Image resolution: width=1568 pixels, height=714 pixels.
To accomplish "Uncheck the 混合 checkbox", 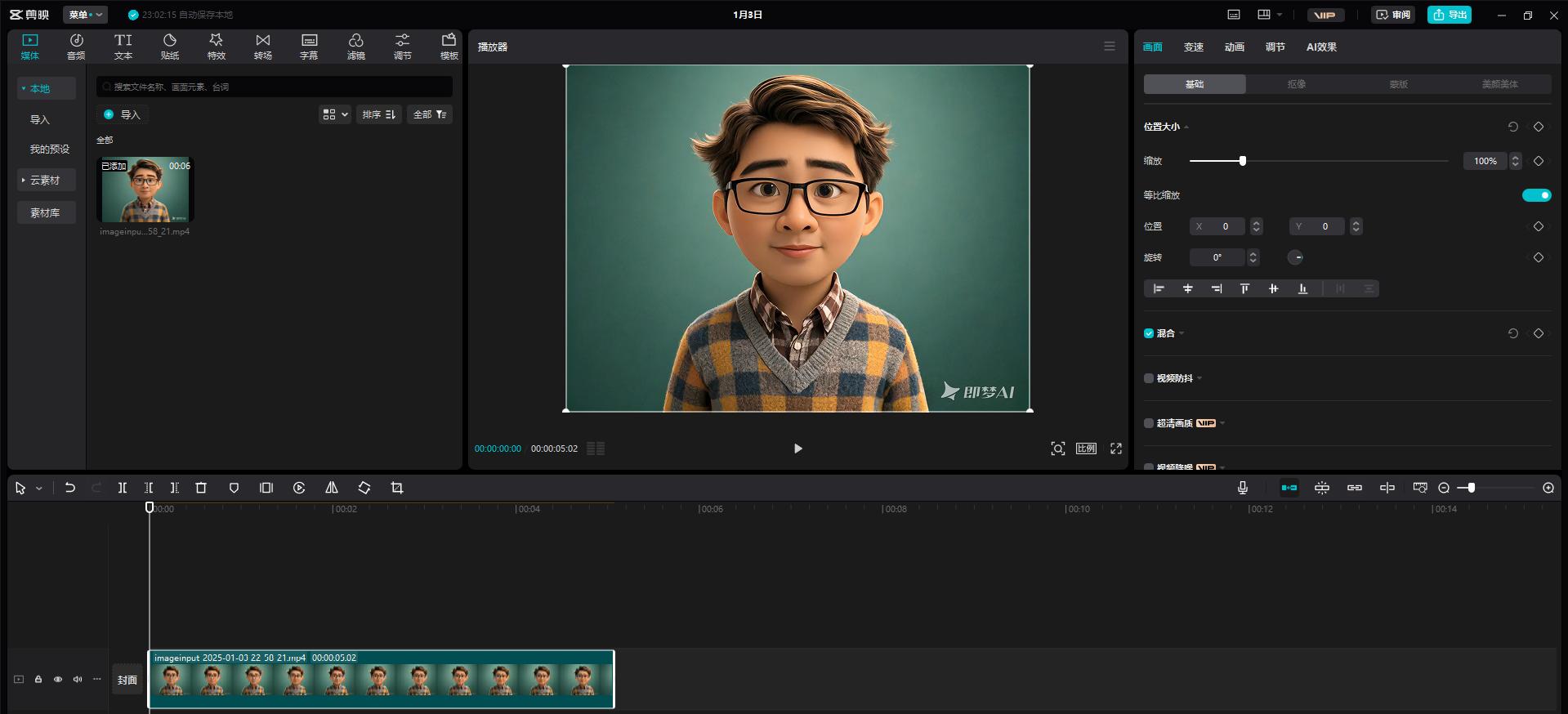I will (1149, 333).
